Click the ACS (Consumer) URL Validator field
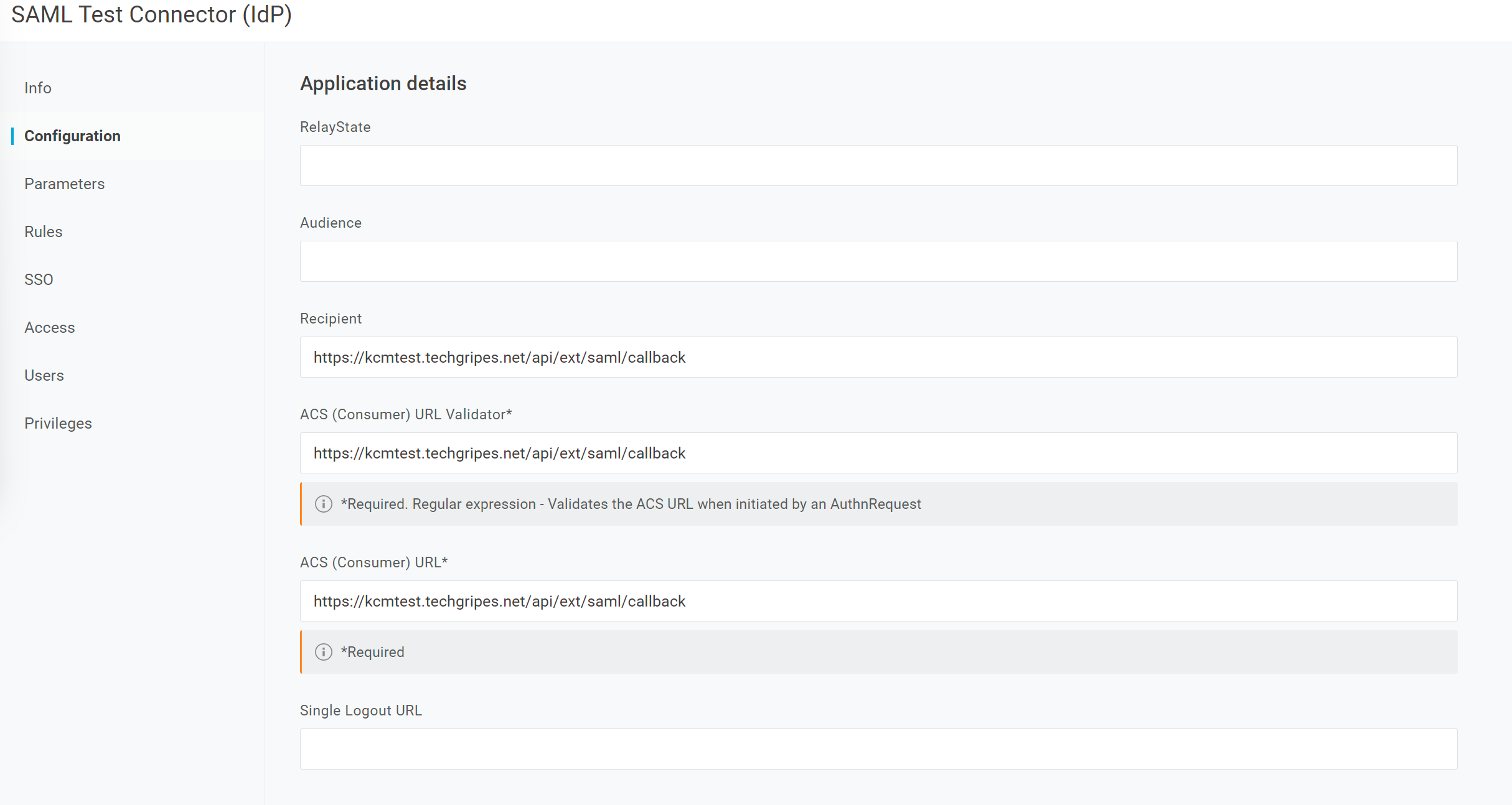Viewport: 1512px width, 805px height. 878,453
